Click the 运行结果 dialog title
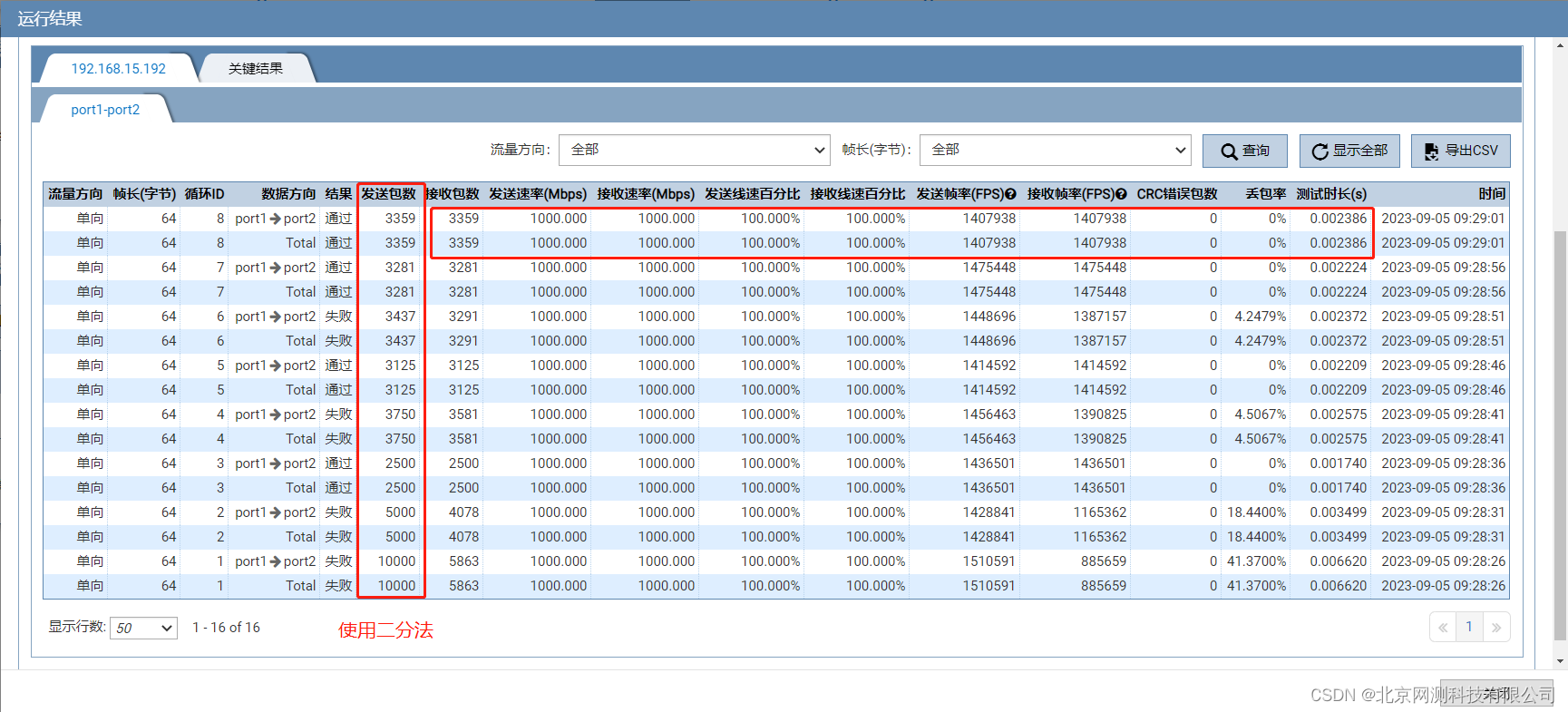The height and width of the screenshot is (712, 1568). point(50,19)
